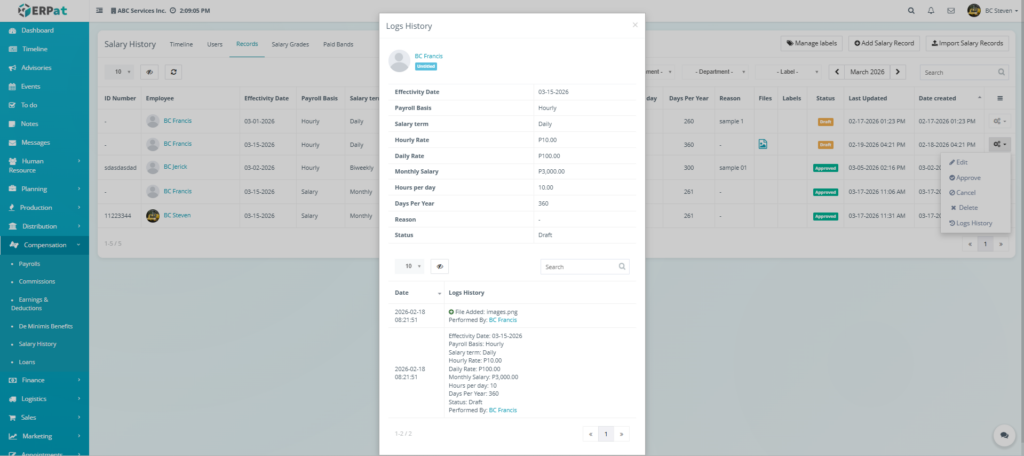Image resolution: width=1024 pixels, height=456 pixels.
Task: Click the envelope messages icon in header
Action: point(951,10)
